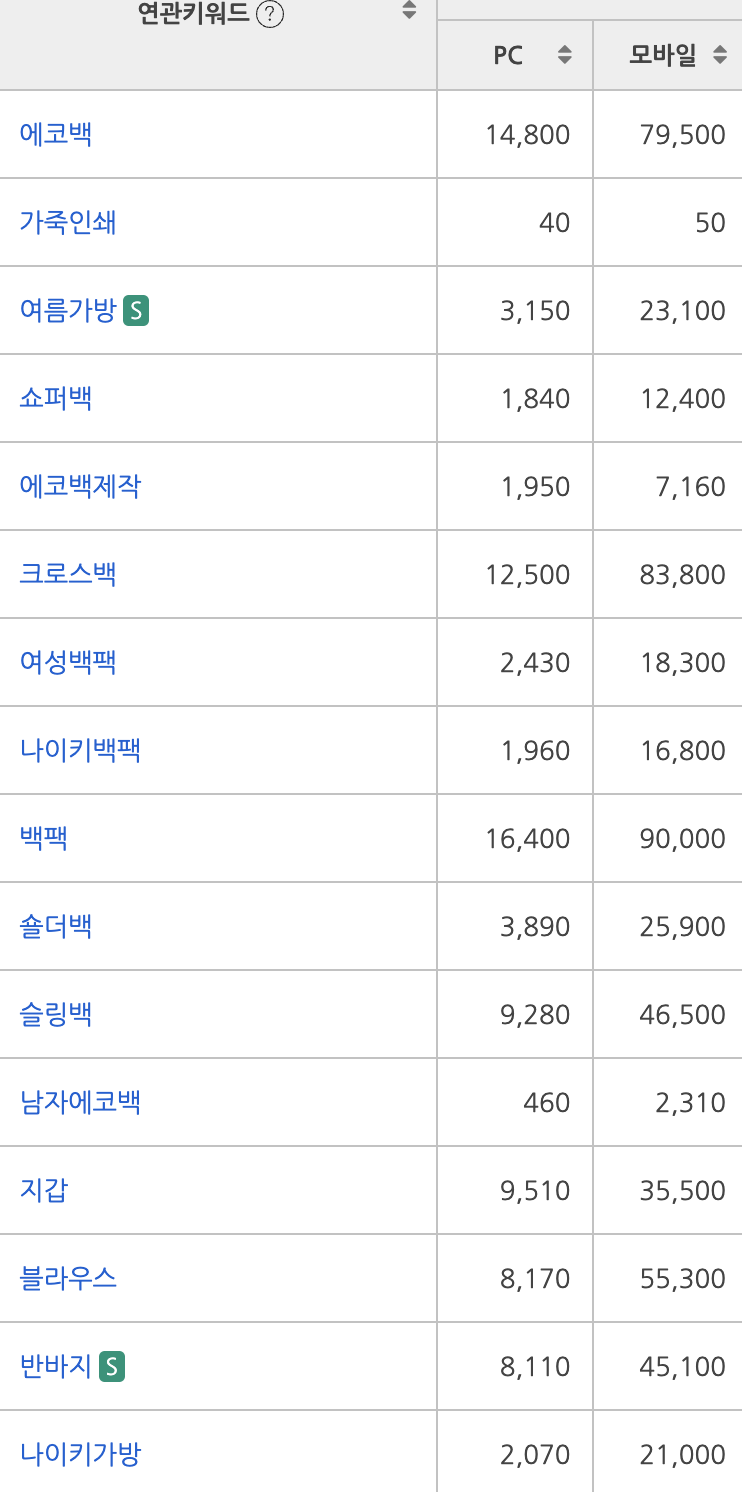Screen dimensions: 742x1492
Task: Open the 숄더백 keyword link
Action: [x=56, y=927]
